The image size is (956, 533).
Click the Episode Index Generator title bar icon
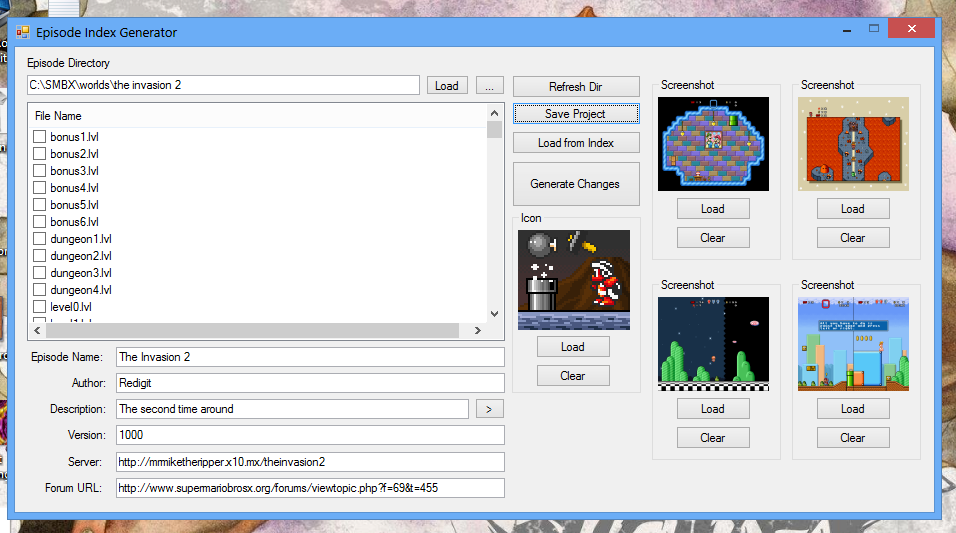click(x=23, y=32)
